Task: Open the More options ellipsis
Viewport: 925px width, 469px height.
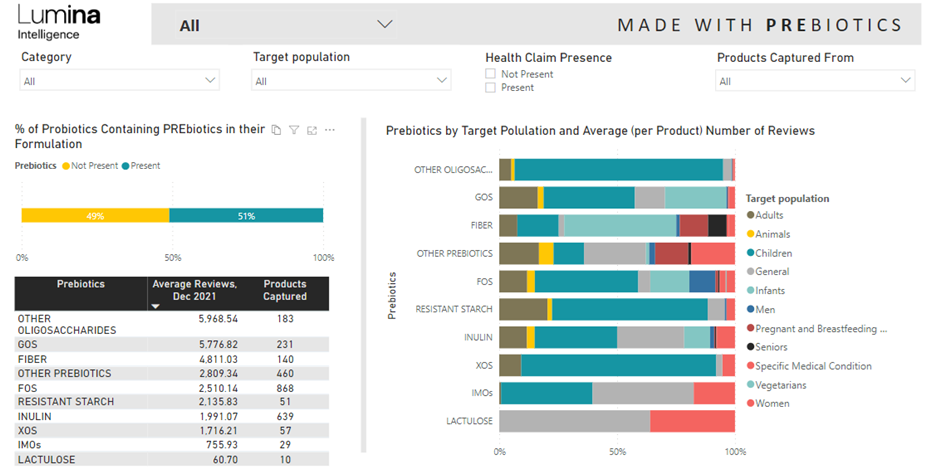Action: [x=330, y=130]
